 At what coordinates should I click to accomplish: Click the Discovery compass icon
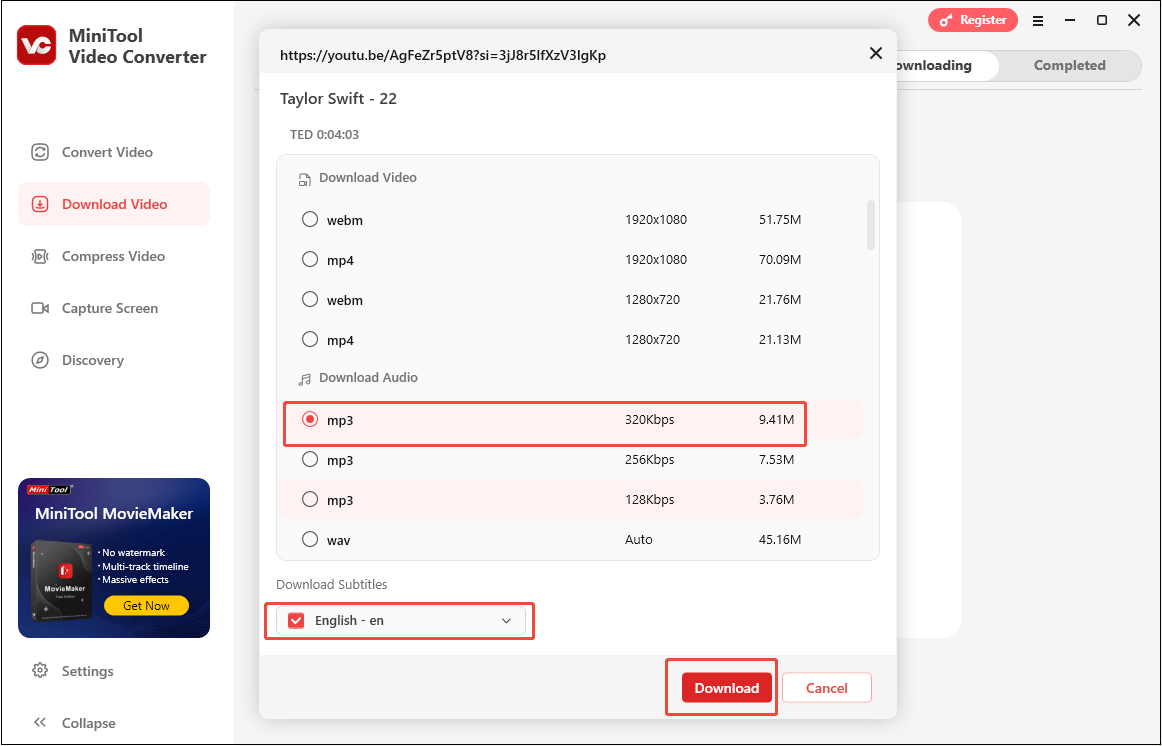point(40,360)
